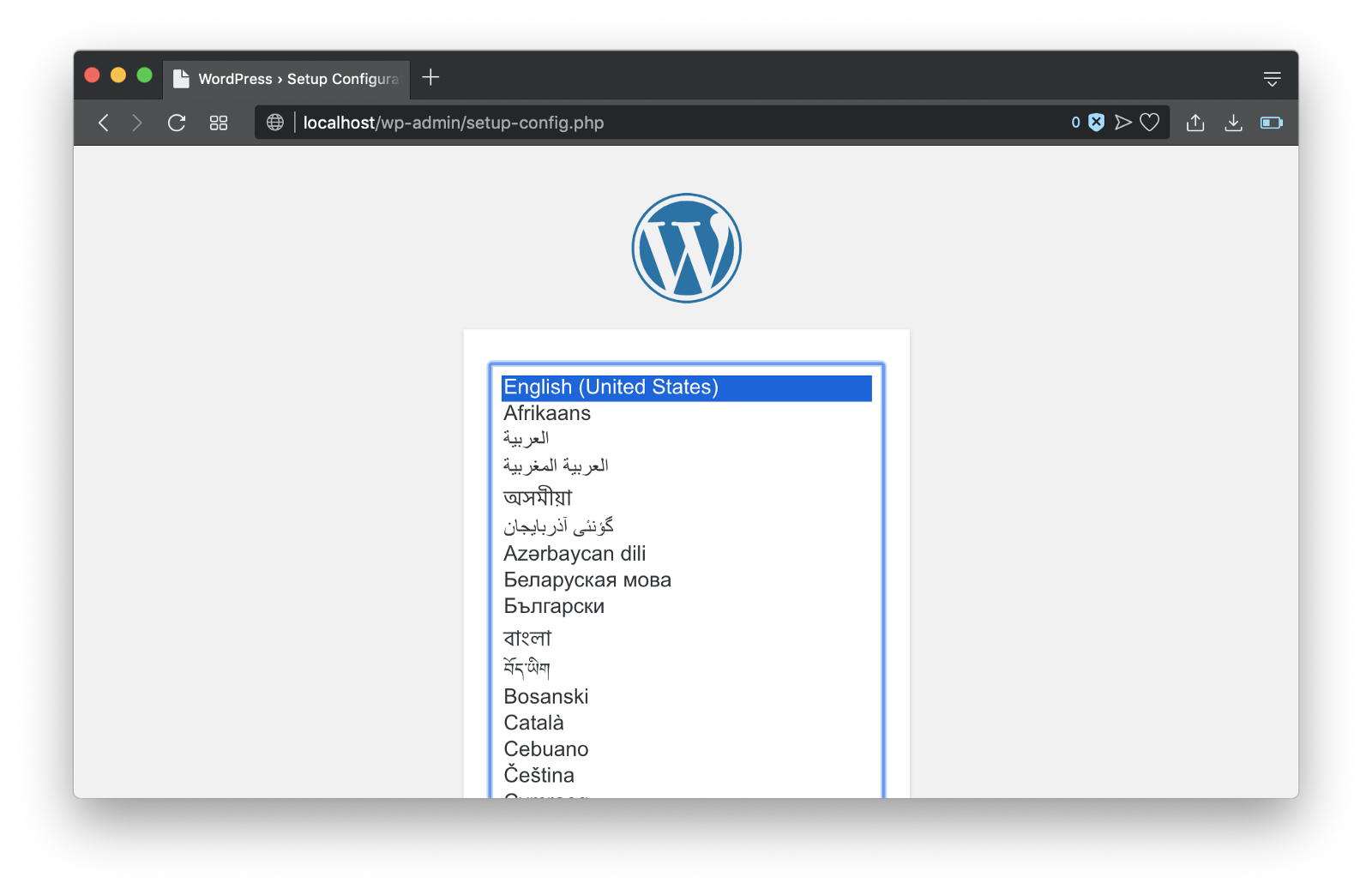Select Bosanski language option

tap(686, 696)
